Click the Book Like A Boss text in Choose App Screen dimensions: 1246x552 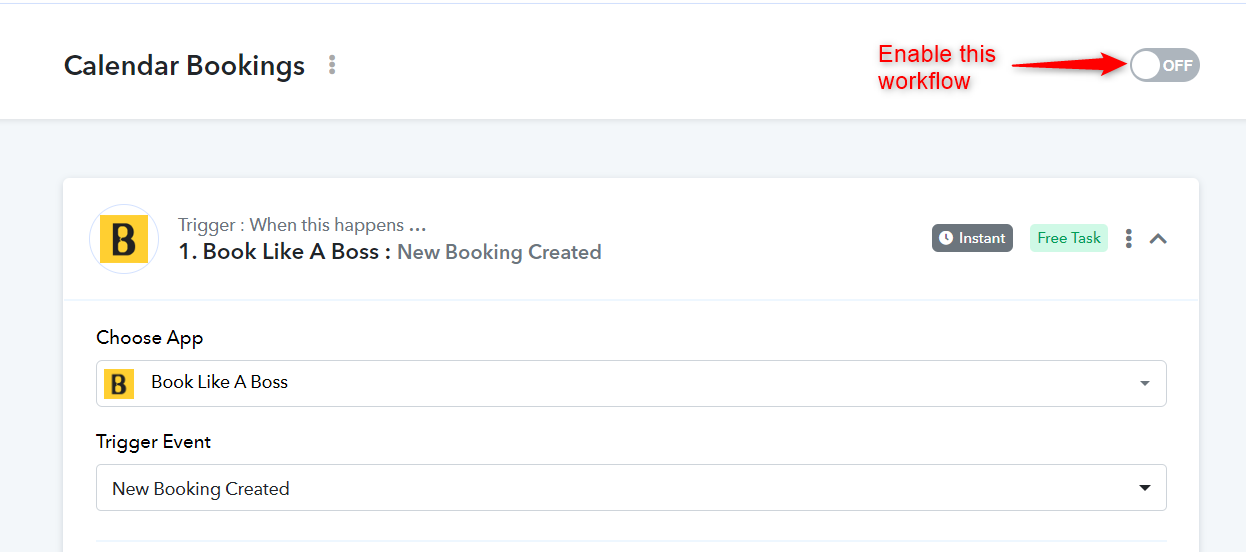point(219,382)
